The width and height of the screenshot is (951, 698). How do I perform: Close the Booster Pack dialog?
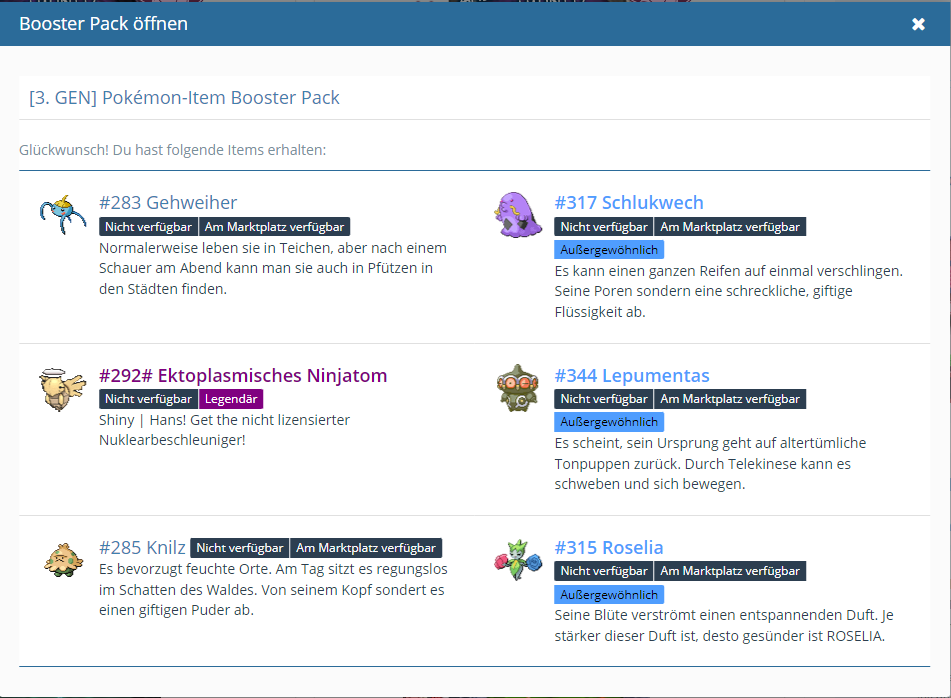point(918,24)
